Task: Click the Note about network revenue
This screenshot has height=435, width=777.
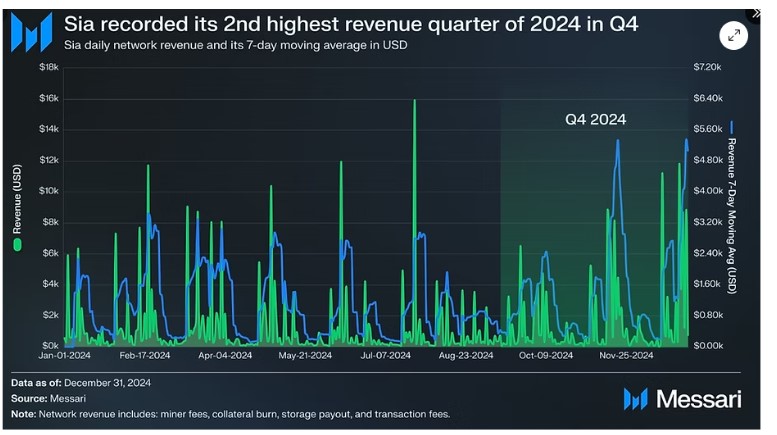Action: coord(230,414)
